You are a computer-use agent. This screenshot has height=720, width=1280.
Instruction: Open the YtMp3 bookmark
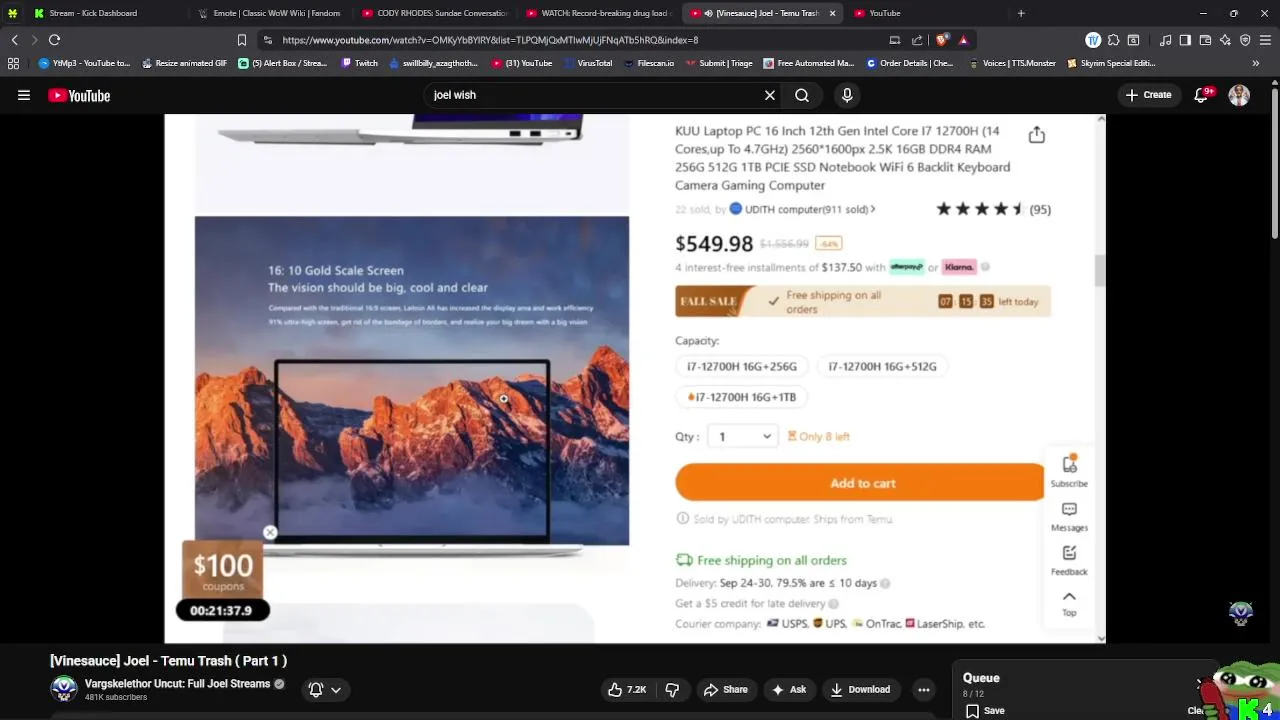click(84, 63)
